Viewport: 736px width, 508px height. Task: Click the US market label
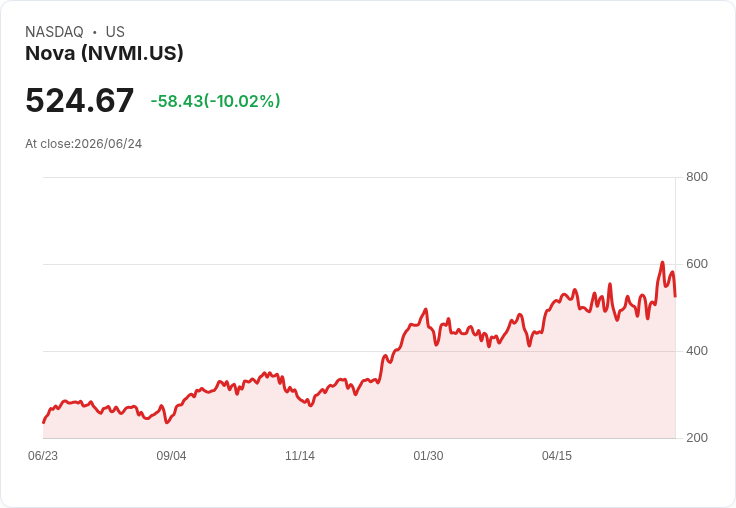(115, 32)
